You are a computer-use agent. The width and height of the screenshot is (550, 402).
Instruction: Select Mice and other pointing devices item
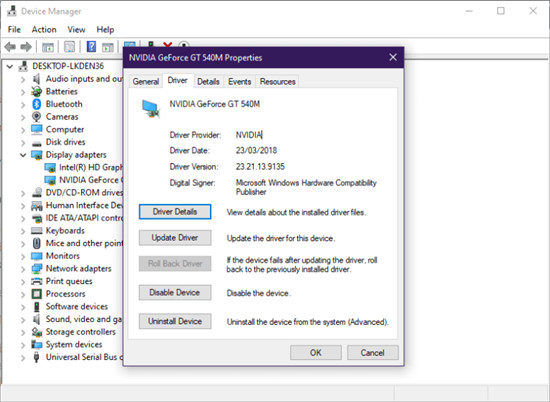click(84, 243)
